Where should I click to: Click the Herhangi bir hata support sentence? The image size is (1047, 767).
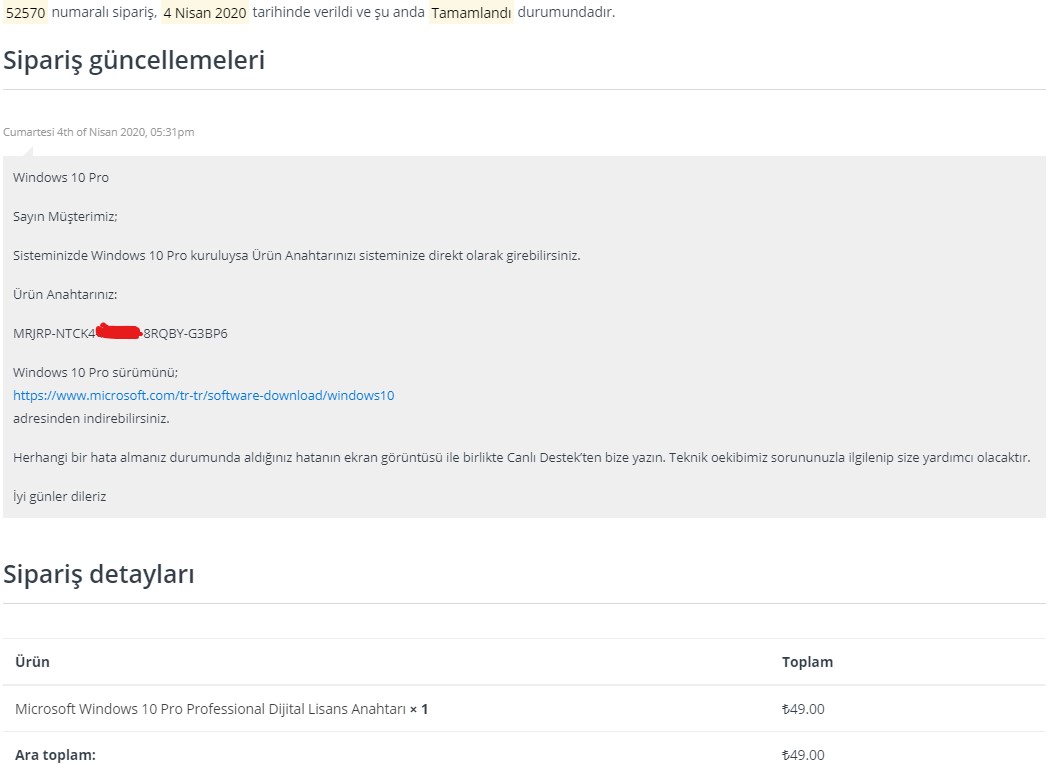521,457
